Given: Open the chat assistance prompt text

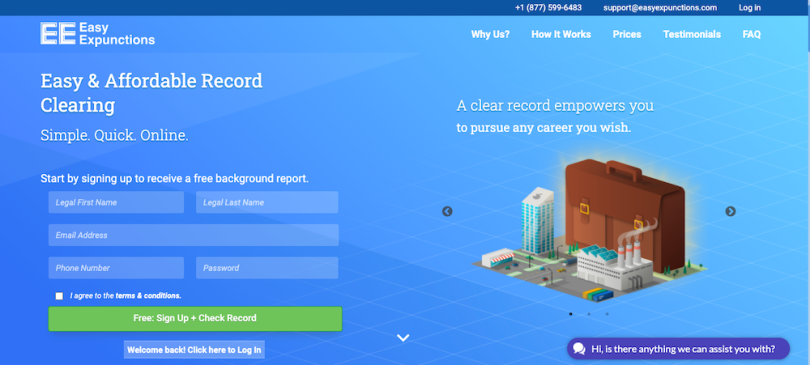Looking at the screenshot, I should 683,349.
